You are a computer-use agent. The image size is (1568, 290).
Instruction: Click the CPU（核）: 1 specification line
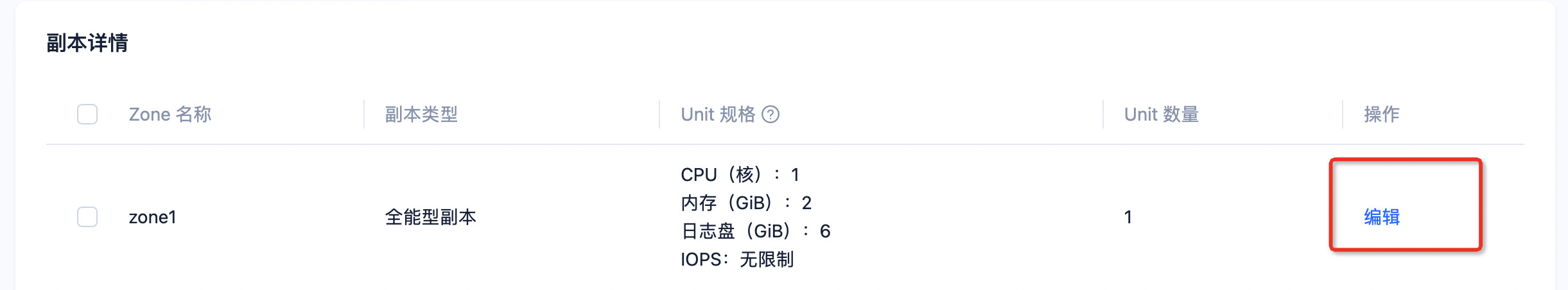coord(740,175)
